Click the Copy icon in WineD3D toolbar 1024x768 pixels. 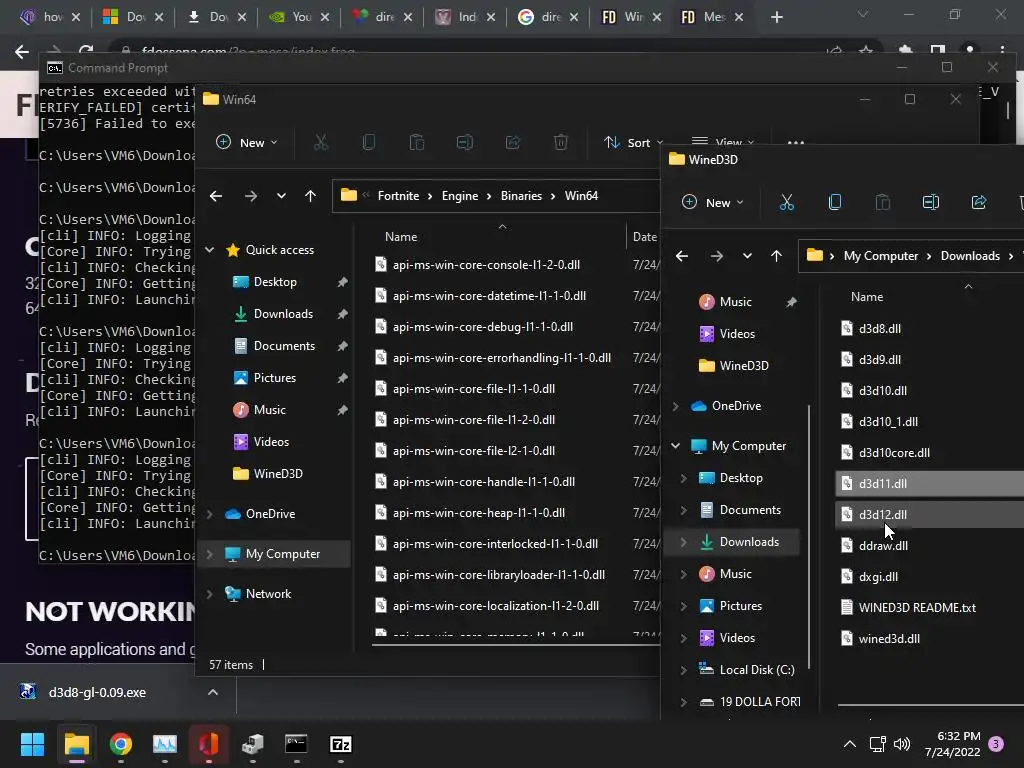(835, 202)
